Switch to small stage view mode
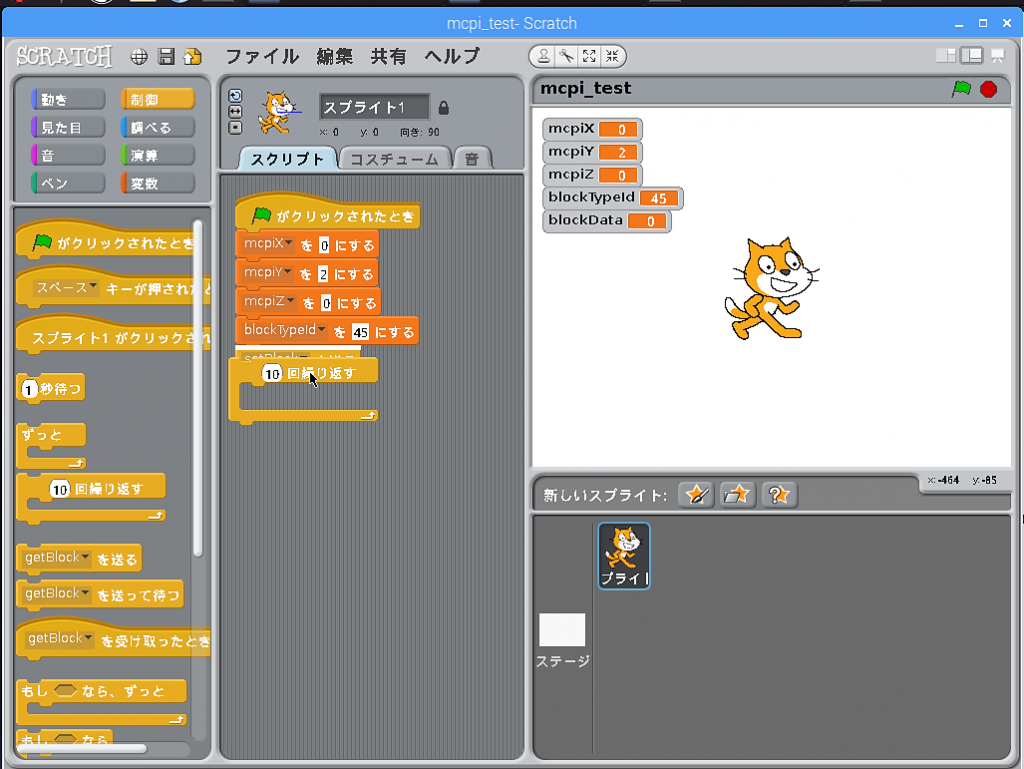This screenshot has width=1024, height=769. coord(946,56)
